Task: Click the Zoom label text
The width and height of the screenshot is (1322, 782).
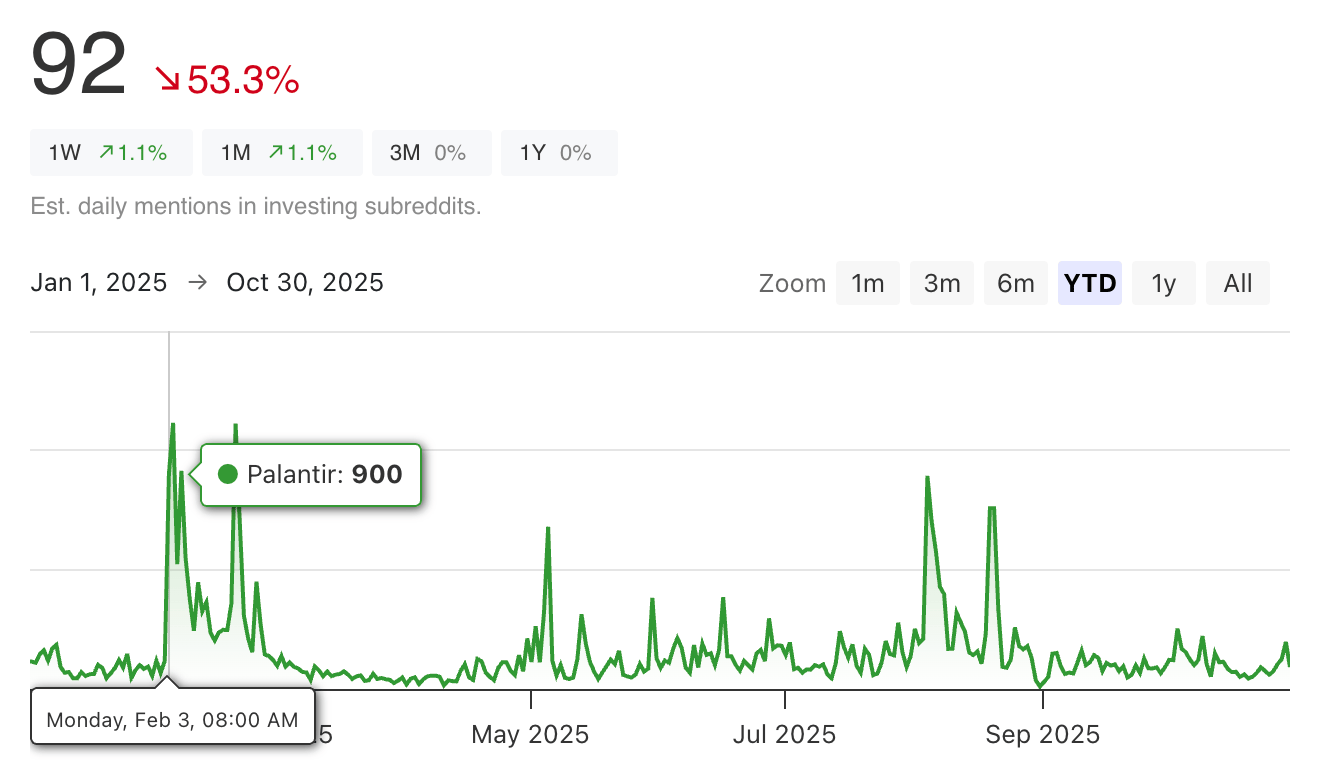Action: tap(793, 283)
